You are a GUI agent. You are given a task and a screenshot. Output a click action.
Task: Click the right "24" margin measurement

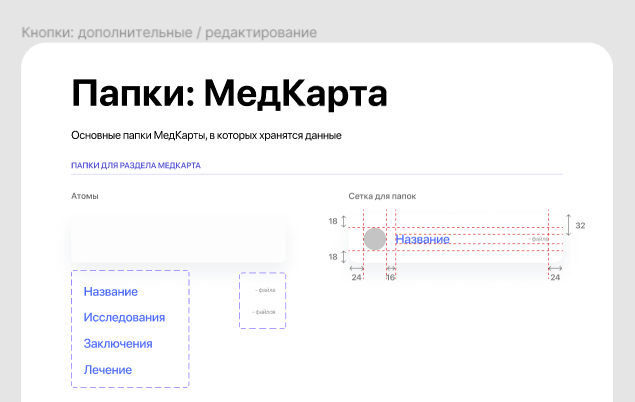coord(555,277)
